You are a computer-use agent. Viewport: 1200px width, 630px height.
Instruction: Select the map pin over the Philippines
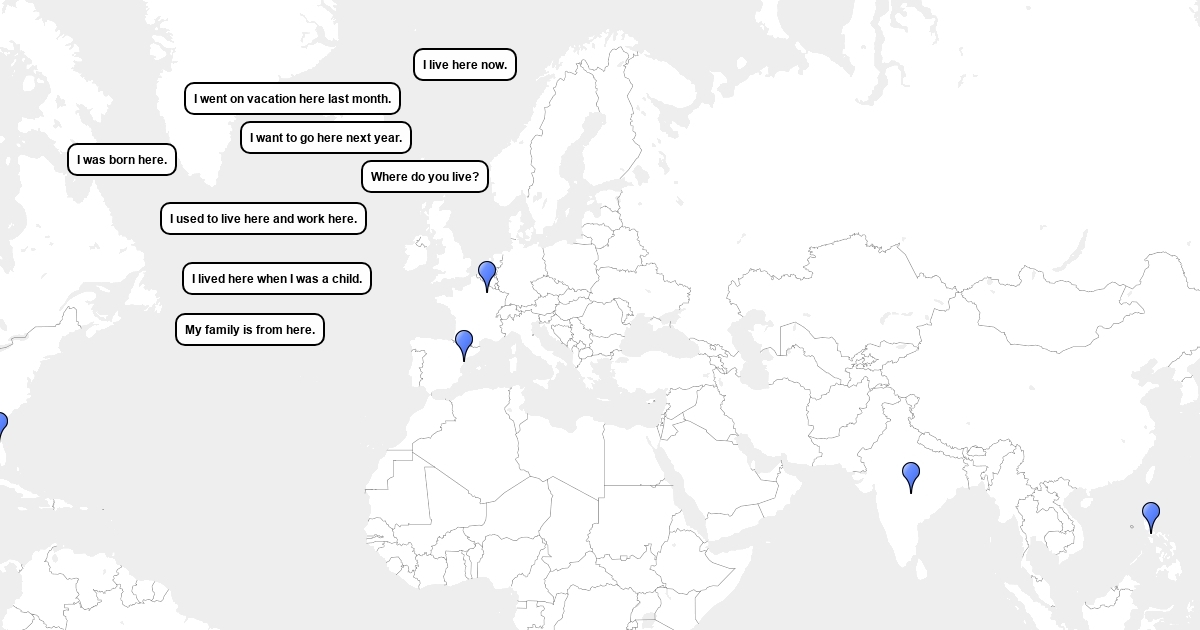coord(1151,515)
